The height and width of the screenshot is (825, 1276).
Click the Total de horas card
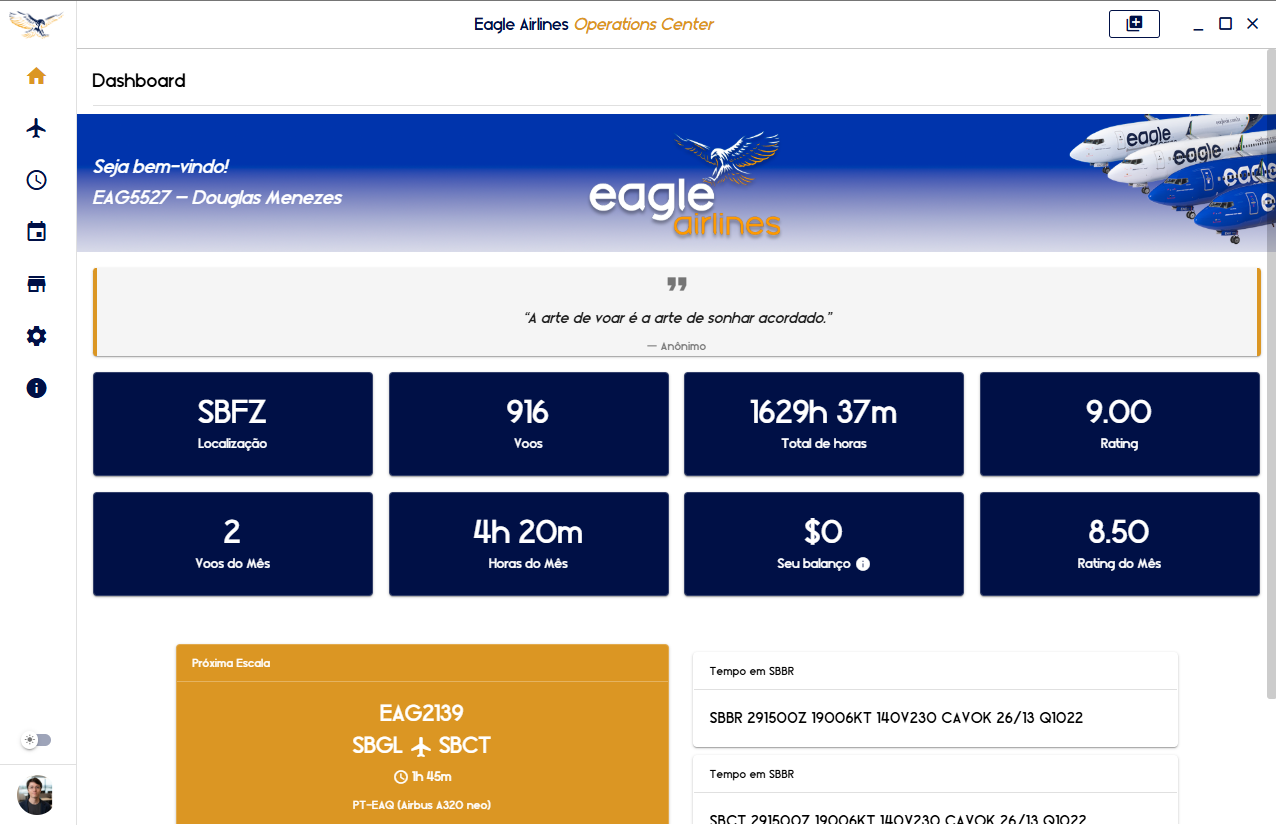point(823,424)
